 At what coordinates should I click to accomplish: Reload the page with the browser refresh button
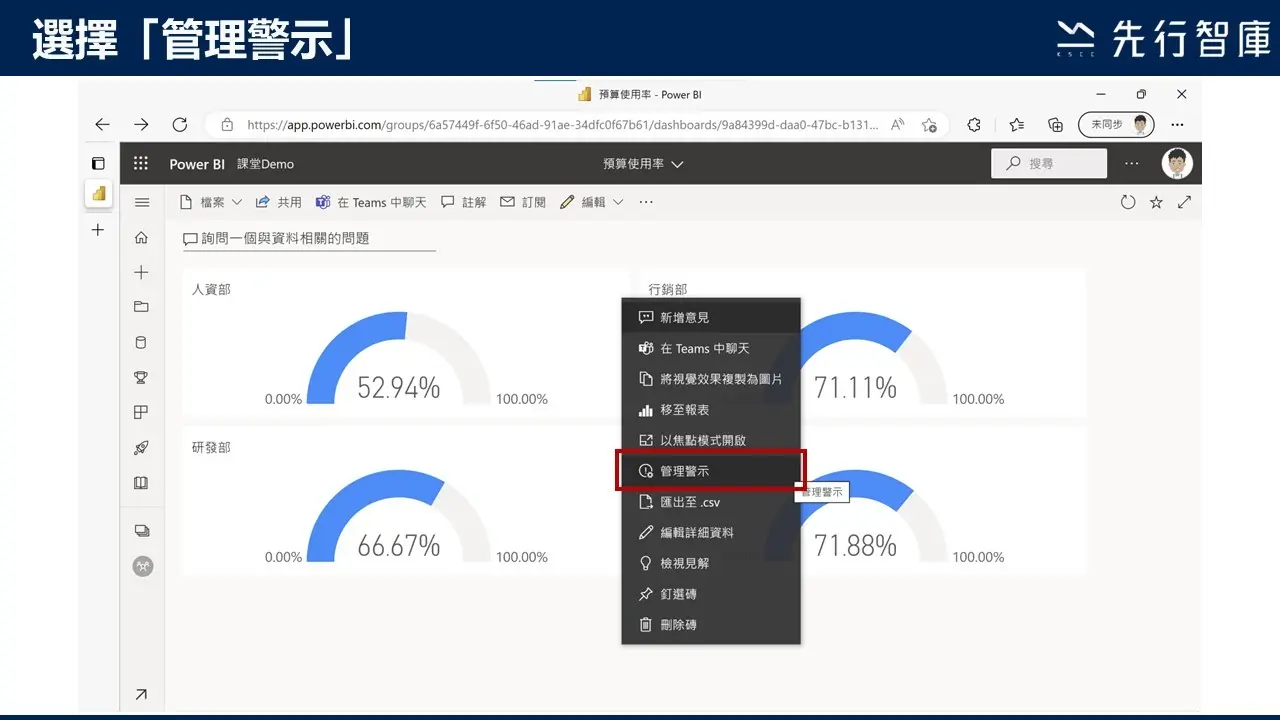180,125
